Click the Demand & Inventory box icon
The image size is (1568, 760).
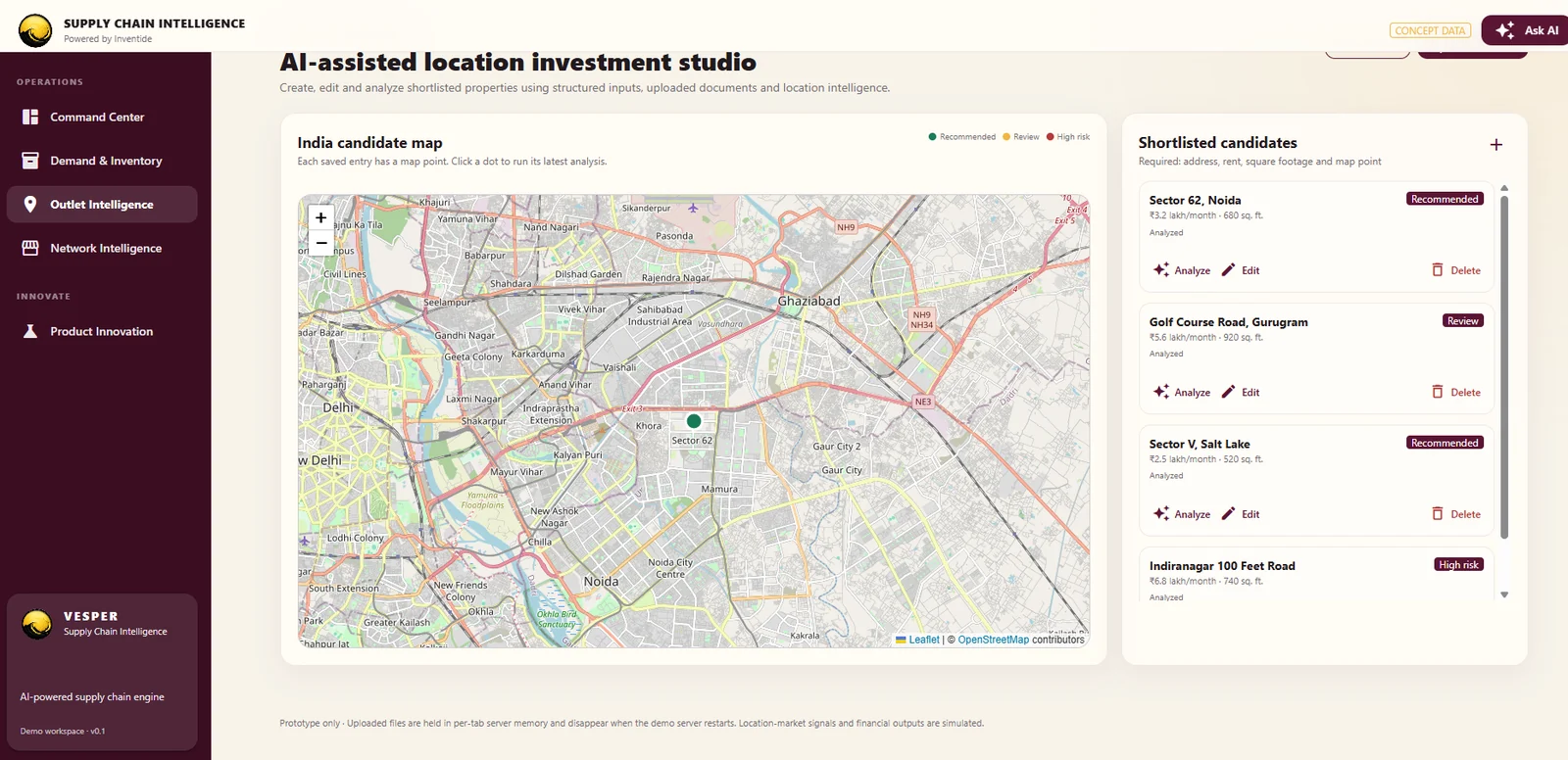[30, 161]
